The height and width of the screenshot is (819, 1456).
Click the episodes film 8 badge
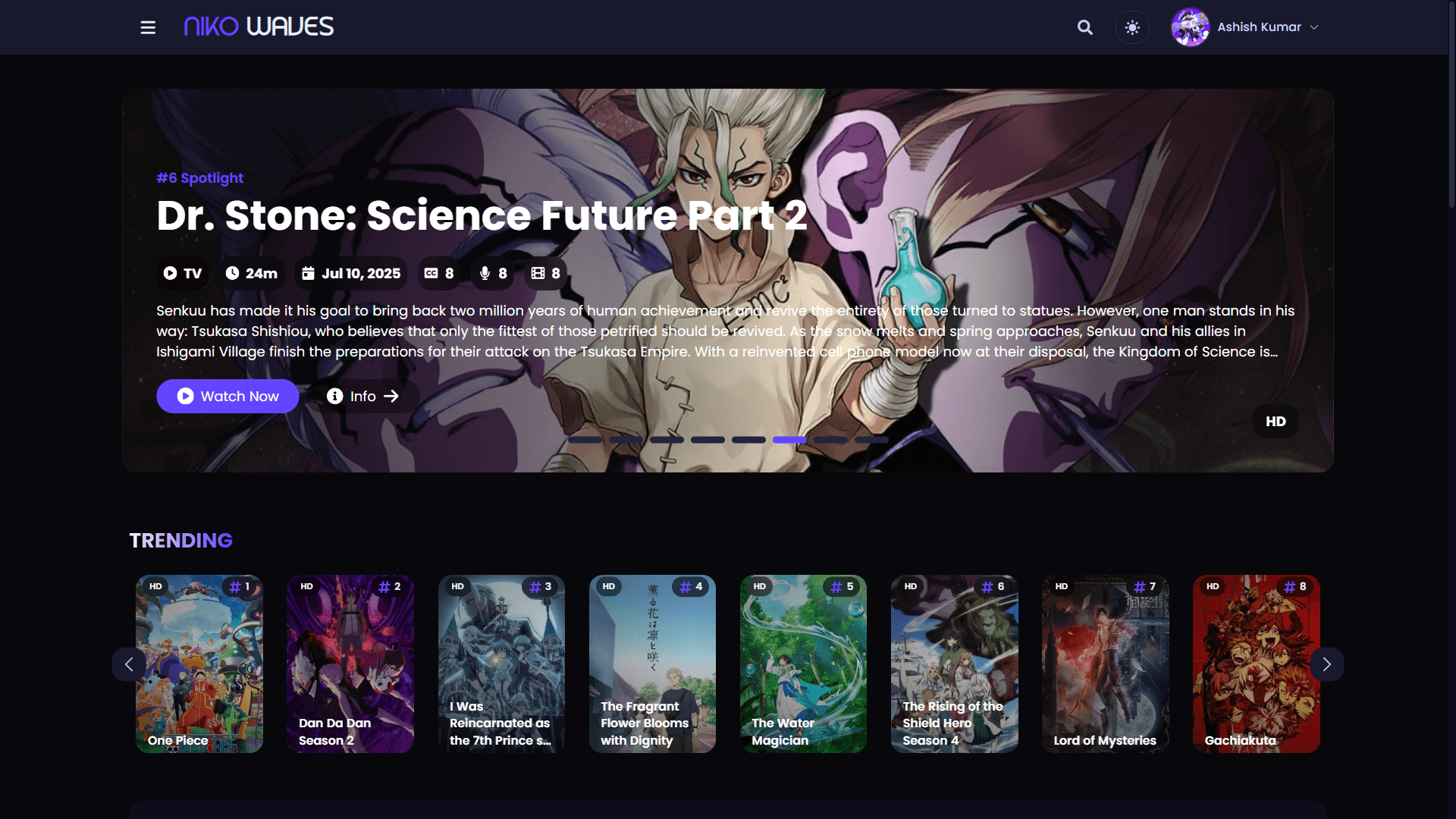pyautogui.click(x=545, y=273)
